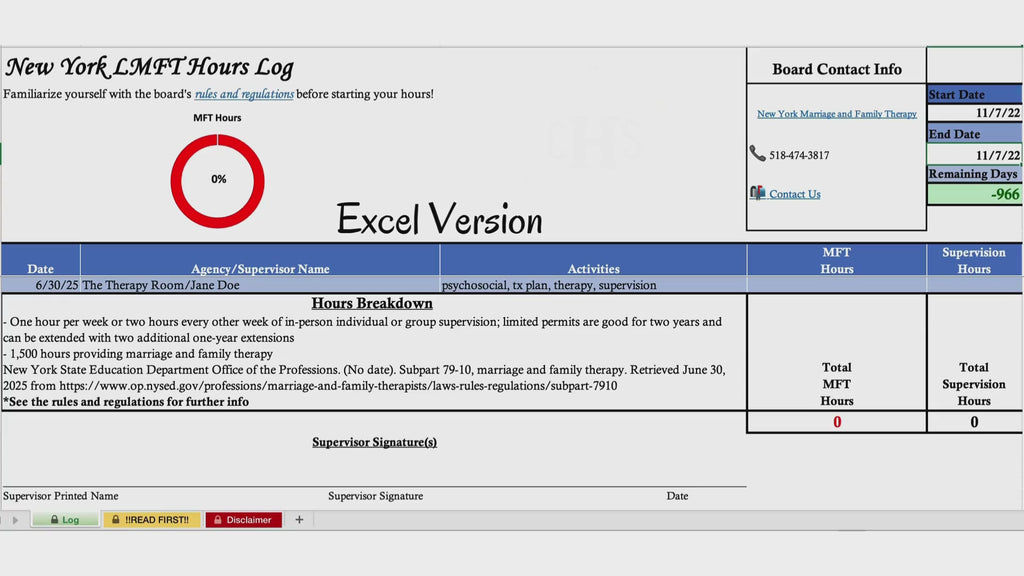The width and height of the screenshot is (1024, 576).
Task: Click the sheet tab scroll right arrow
Action: 16,520
